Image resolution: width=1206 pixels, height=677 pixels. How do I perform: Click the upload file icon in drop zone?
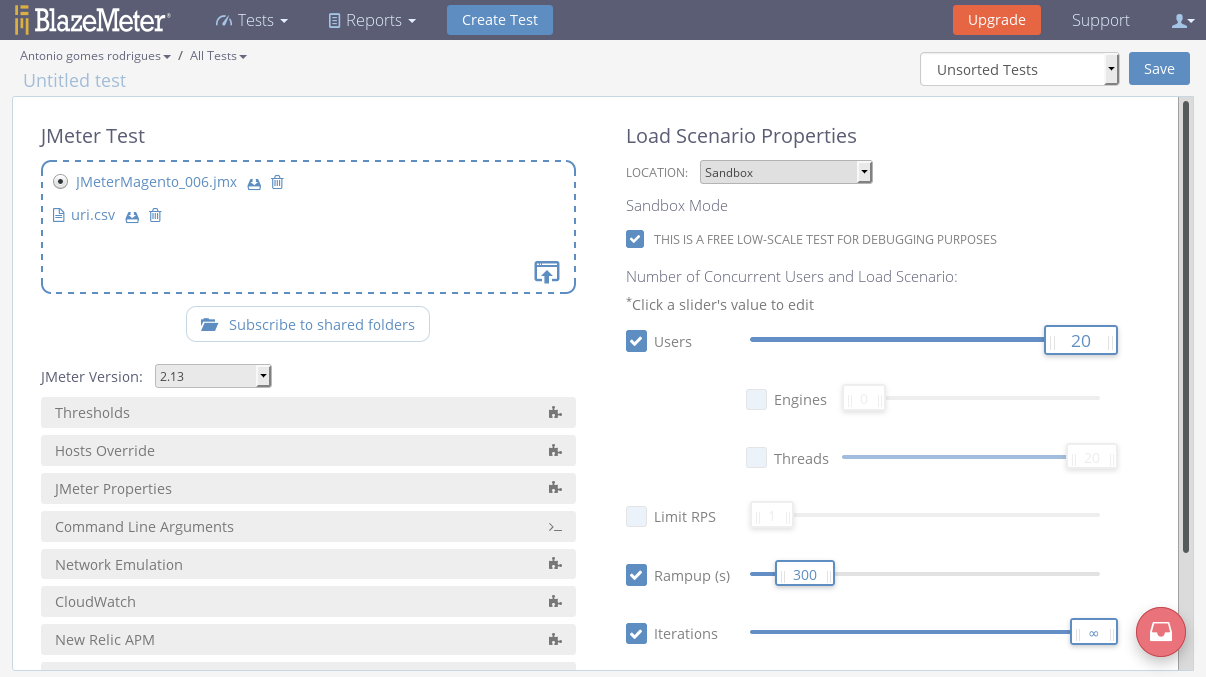pyautogui.click(x=546, y=271)
